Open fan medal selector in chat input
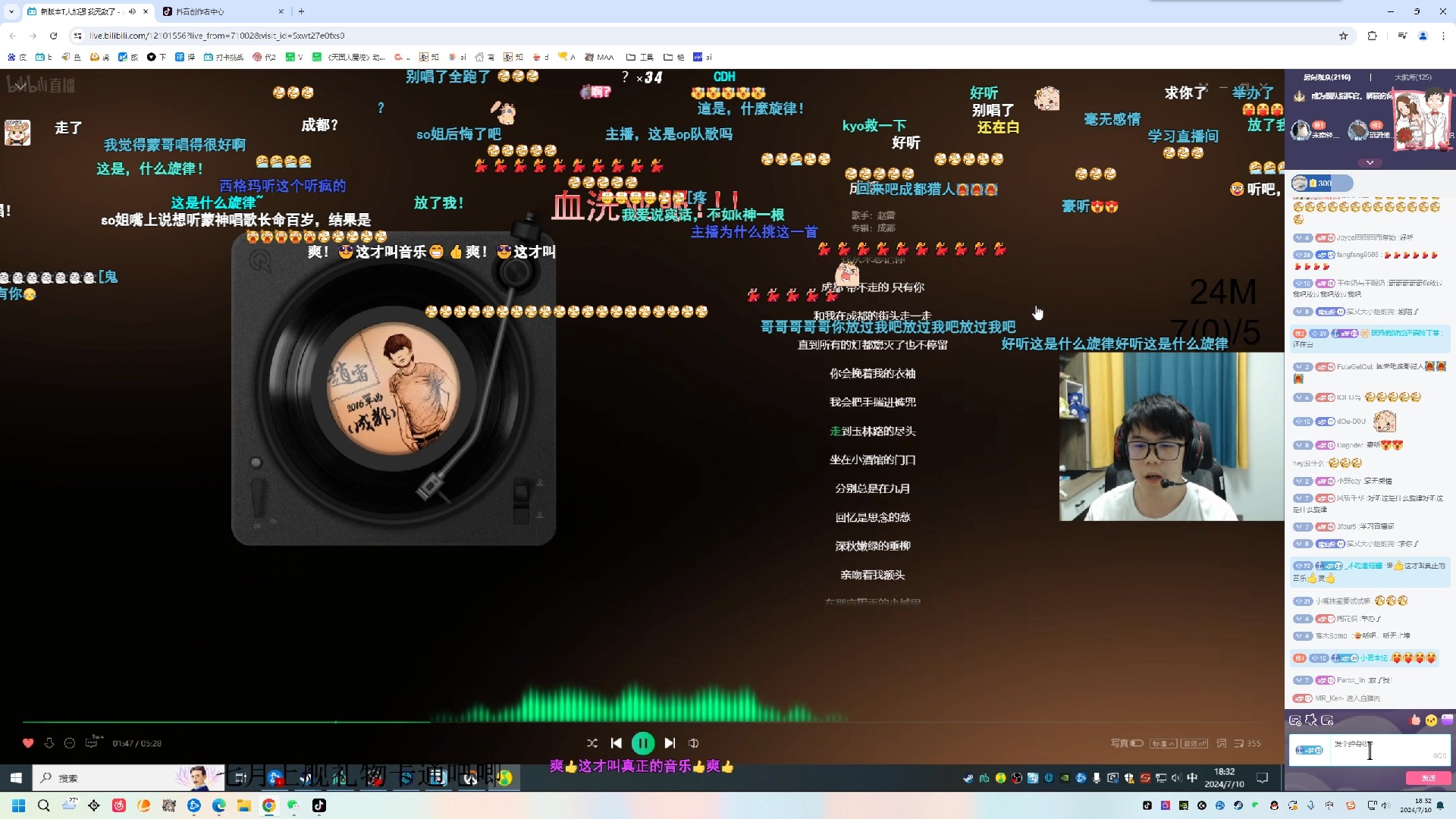 (1309, 750)
